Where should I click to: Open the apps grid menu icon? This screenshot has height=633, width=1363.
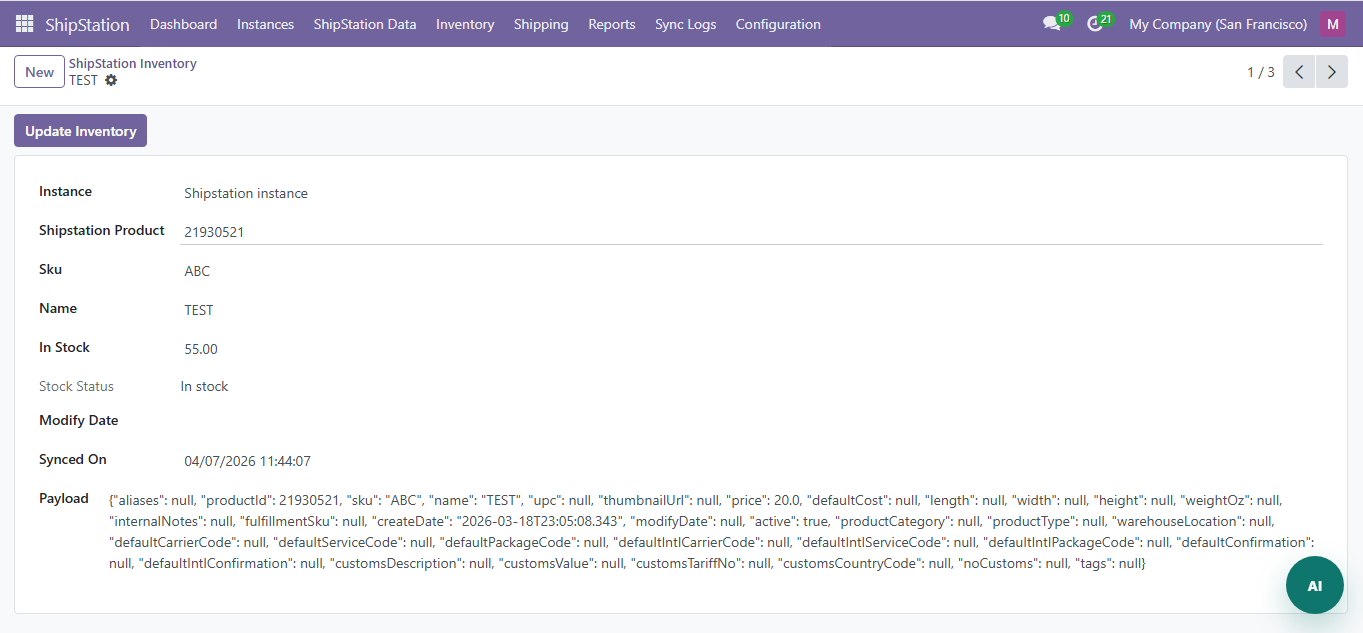pos(24,24)
